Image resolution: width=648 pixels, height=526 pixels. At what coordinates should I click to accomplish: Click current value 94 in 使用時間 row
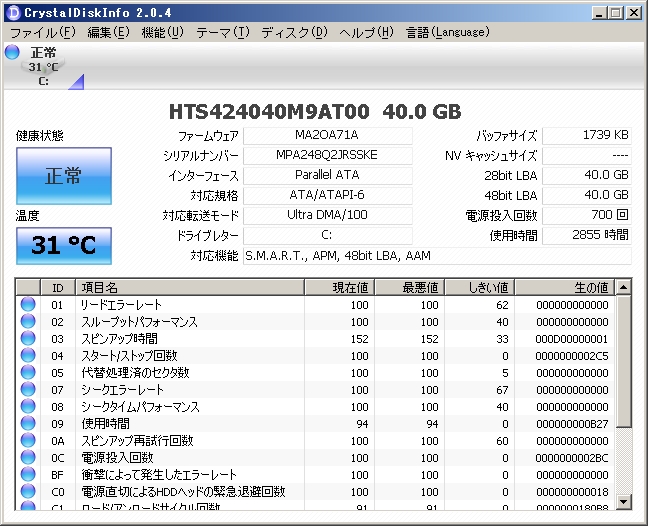coord(362,424)
